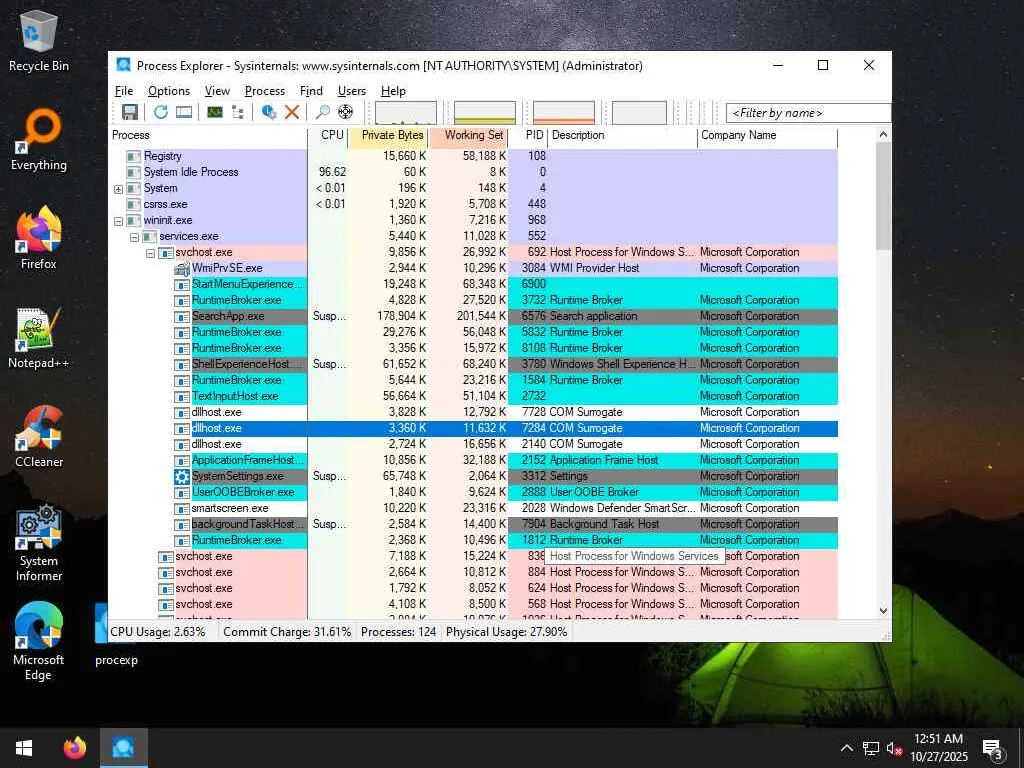Select the UserOOBEBroker.exe row
Image resolution: width=1024 pixels, height=768 pixels.
[x=473, y=492]
